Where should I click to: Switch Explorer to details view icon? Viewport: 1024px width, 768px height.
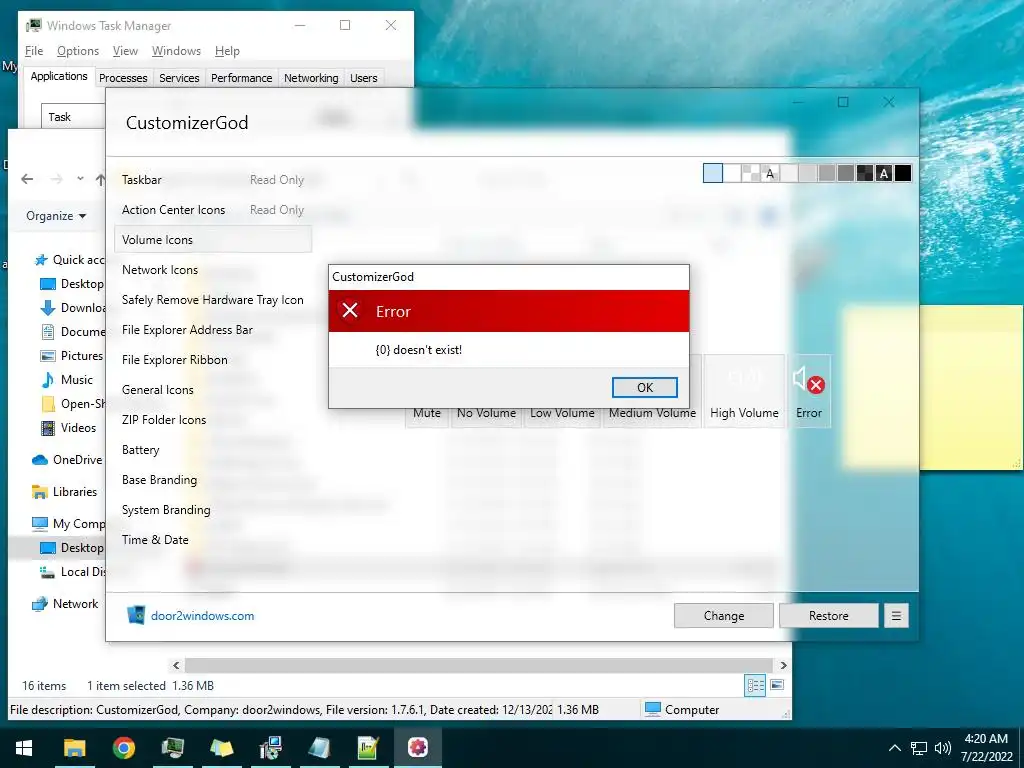click(756, 685)
